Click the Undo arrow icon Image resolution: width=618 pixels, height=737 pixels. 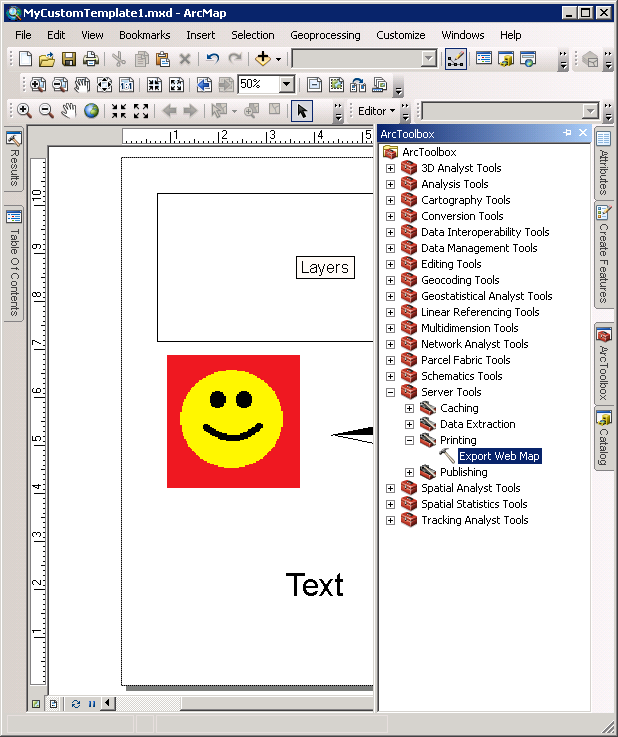pyautogui.click(x=213, y=59)
